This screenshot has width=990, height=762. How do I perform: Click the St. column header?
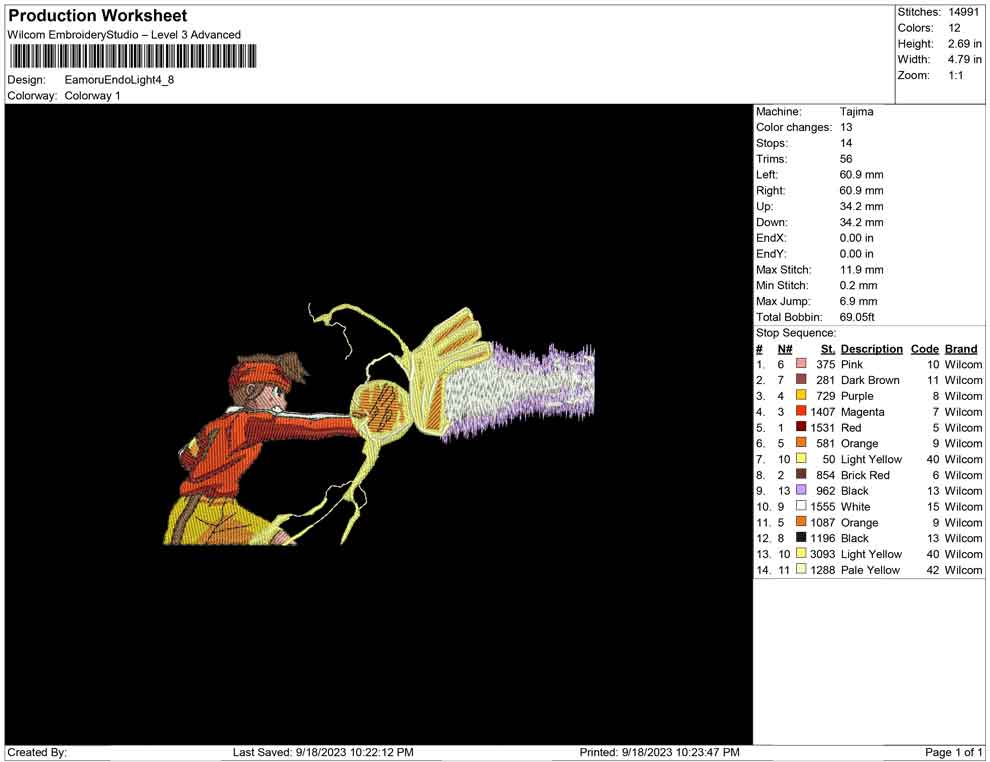click(x=827, y=349)
